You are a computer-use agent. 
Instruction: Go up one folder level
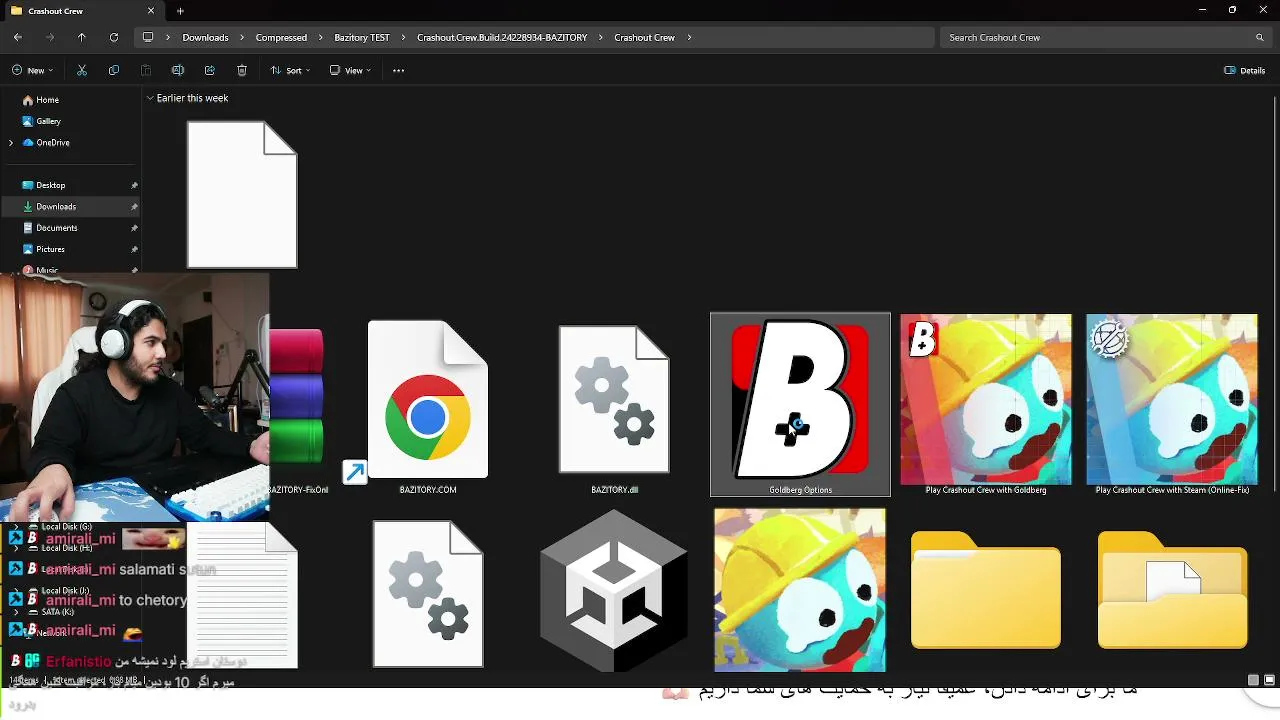pyautogui.click(x=82, y=37)
